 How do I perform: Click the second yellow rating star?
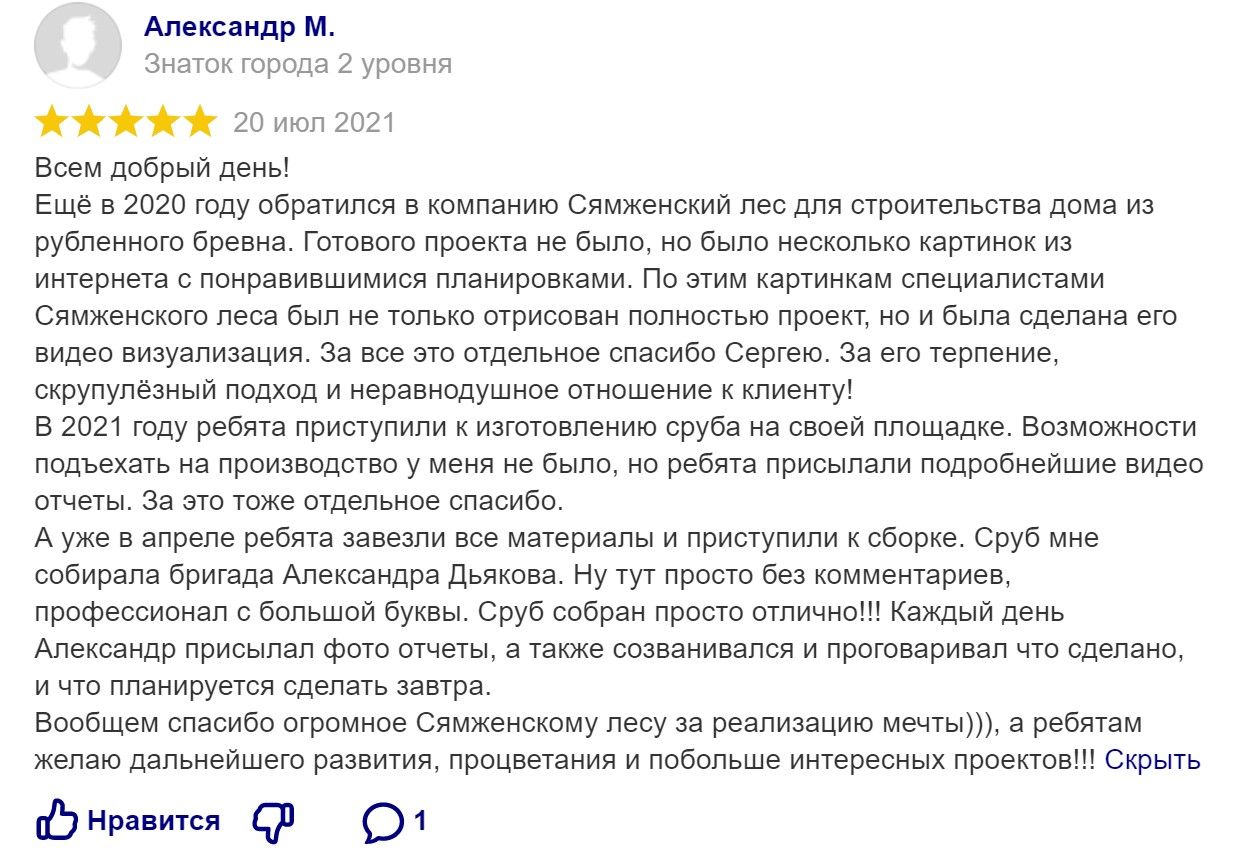89,122
